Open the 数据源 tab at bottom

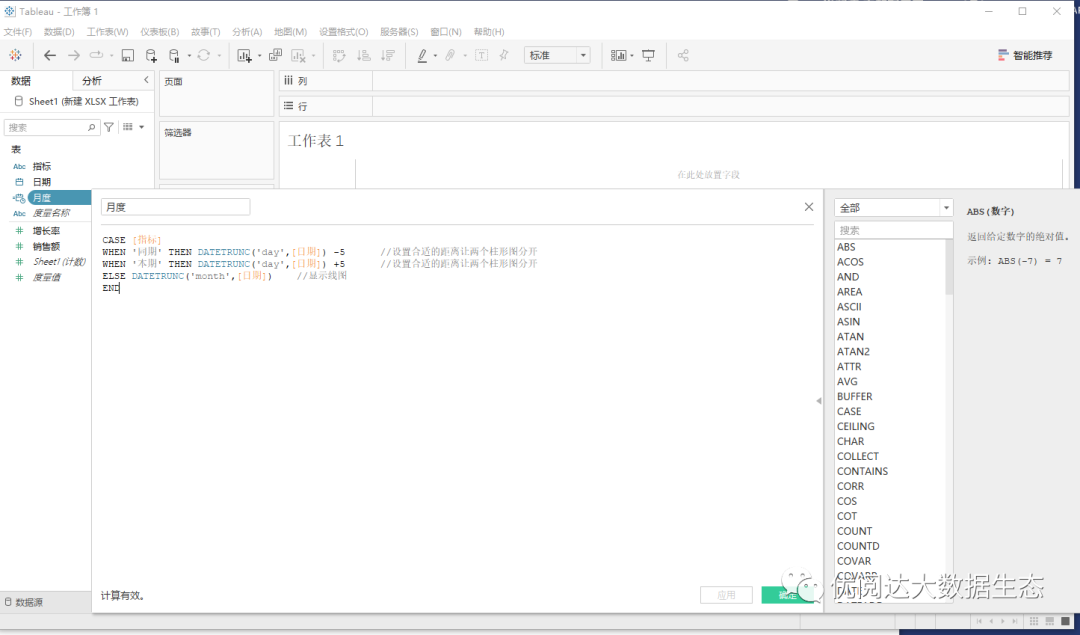coord(25,602)
